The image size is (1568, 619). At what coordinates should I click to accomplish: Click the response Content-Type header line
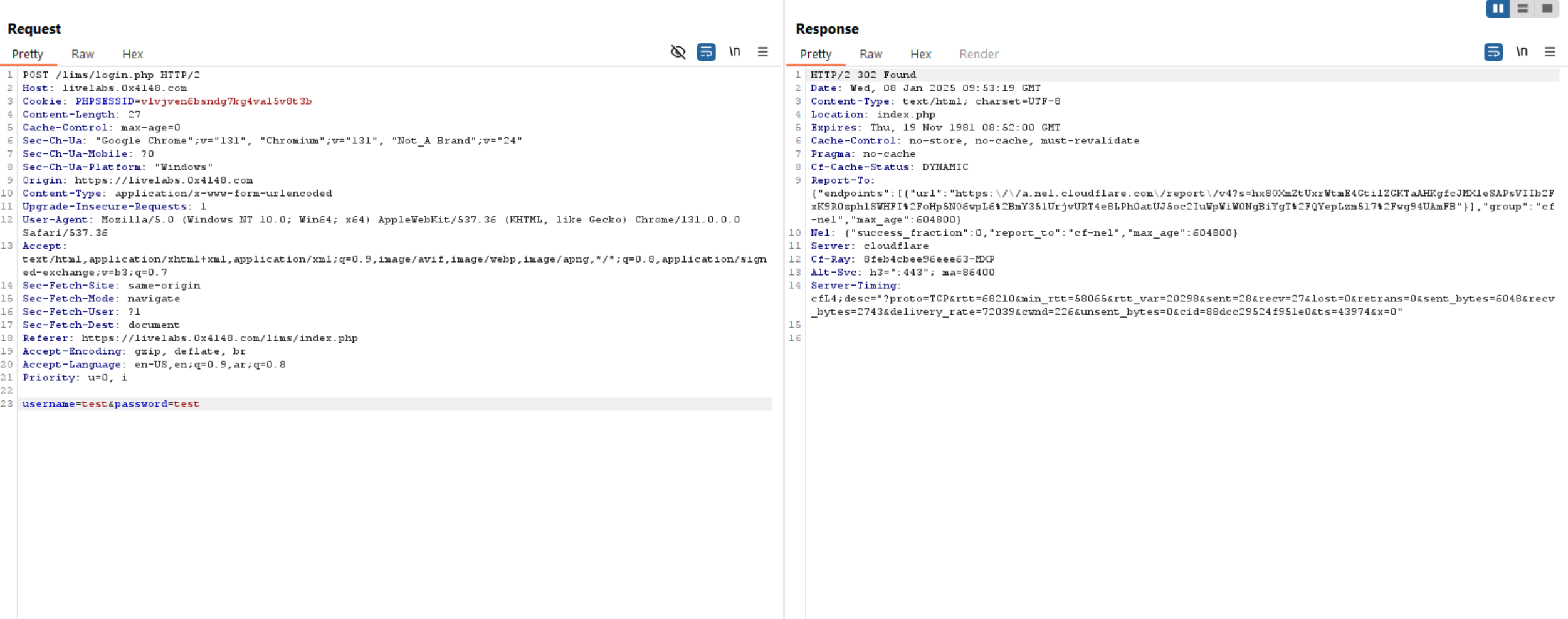935,101
